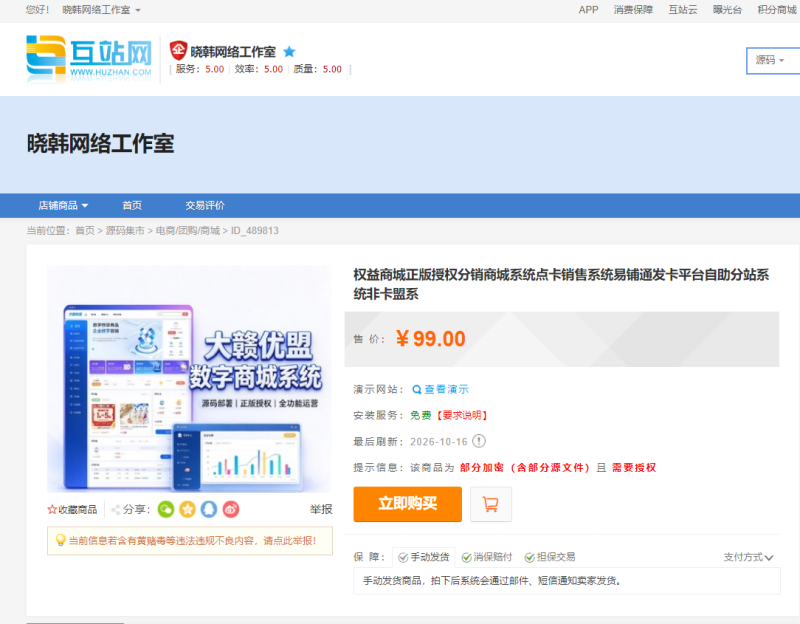
Task: Open 积分商城 link in top bar
Action: (x=777, y=10)
